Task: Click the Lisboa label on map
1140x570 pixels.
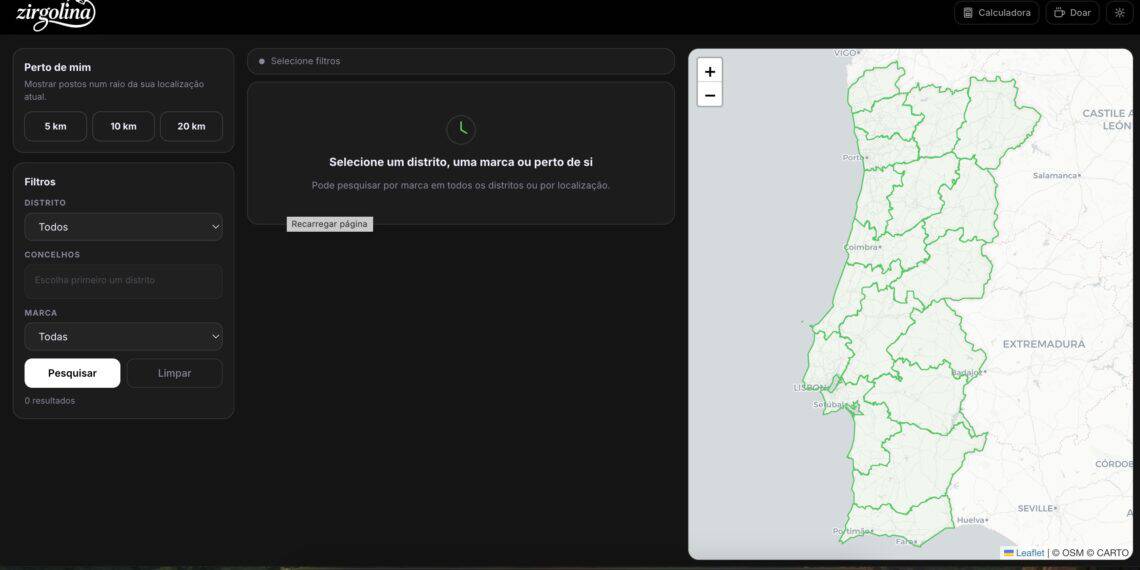Action: pyautogui.click(x=809, y=387)
